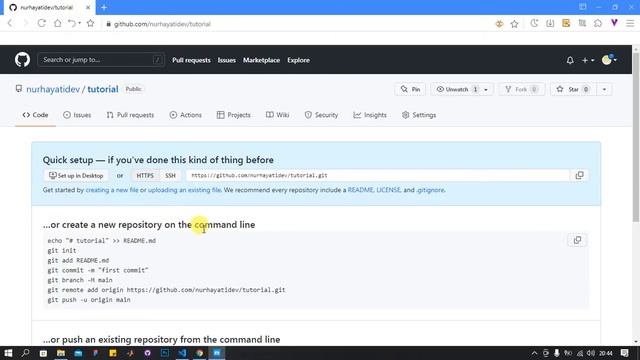Switch to the Code tab

click(x=36, y=115)
